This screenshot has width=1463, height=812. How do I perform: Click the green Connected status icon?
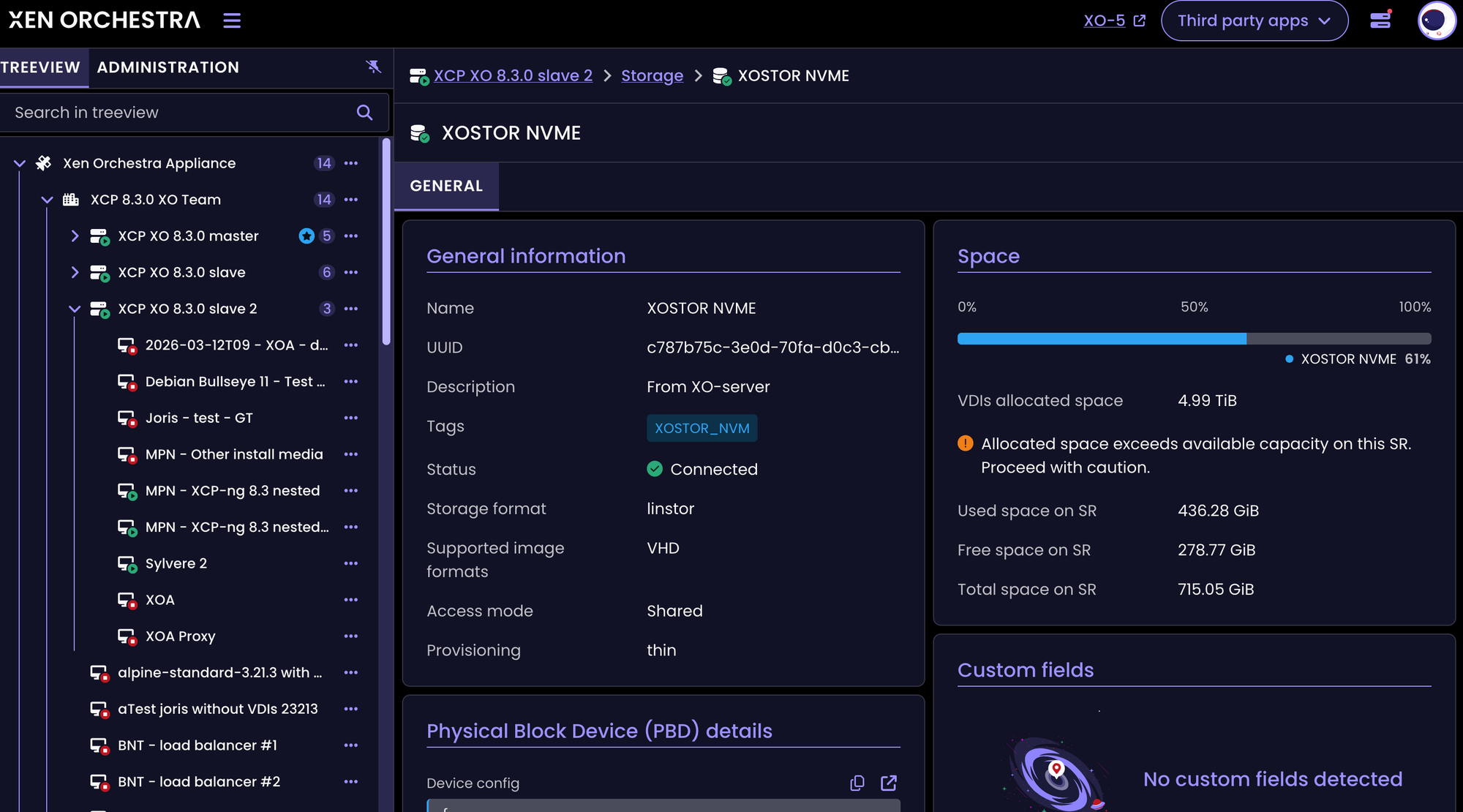(x=655, y=469)
